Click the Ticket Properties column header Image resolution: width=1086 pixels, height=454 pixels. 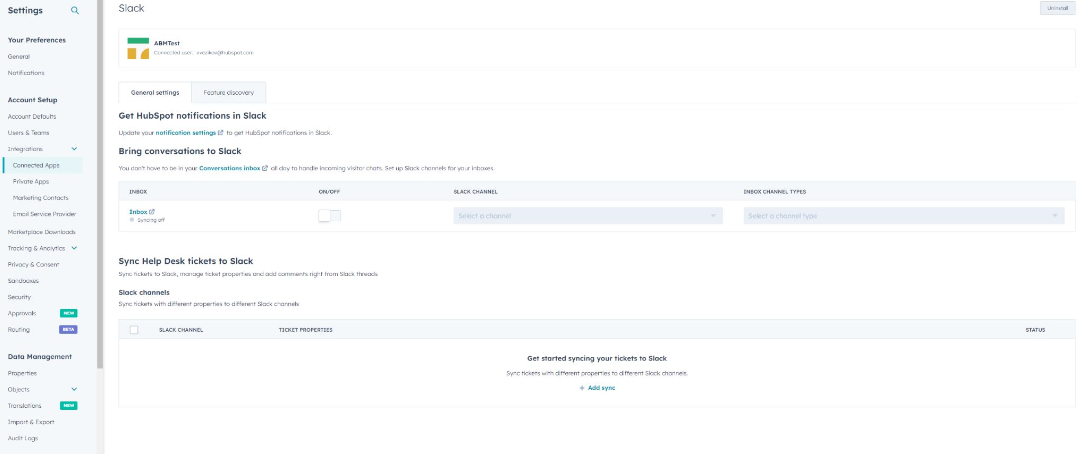(305, 330)
